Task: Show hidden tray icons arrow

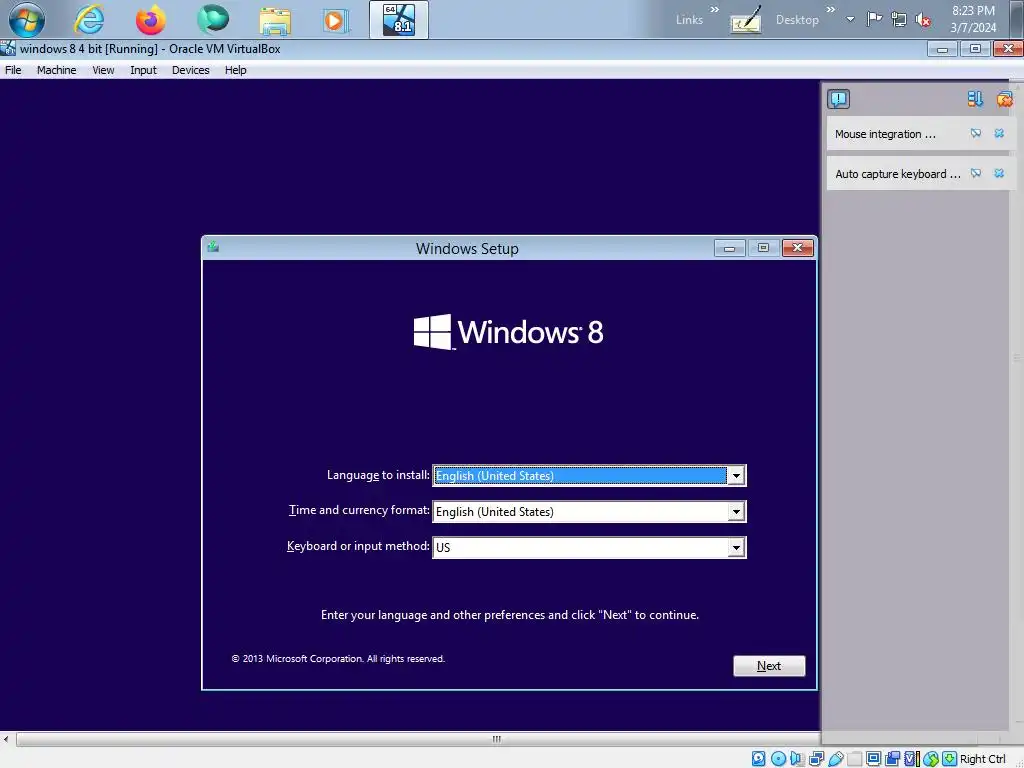Action: [x=850, y=19]
